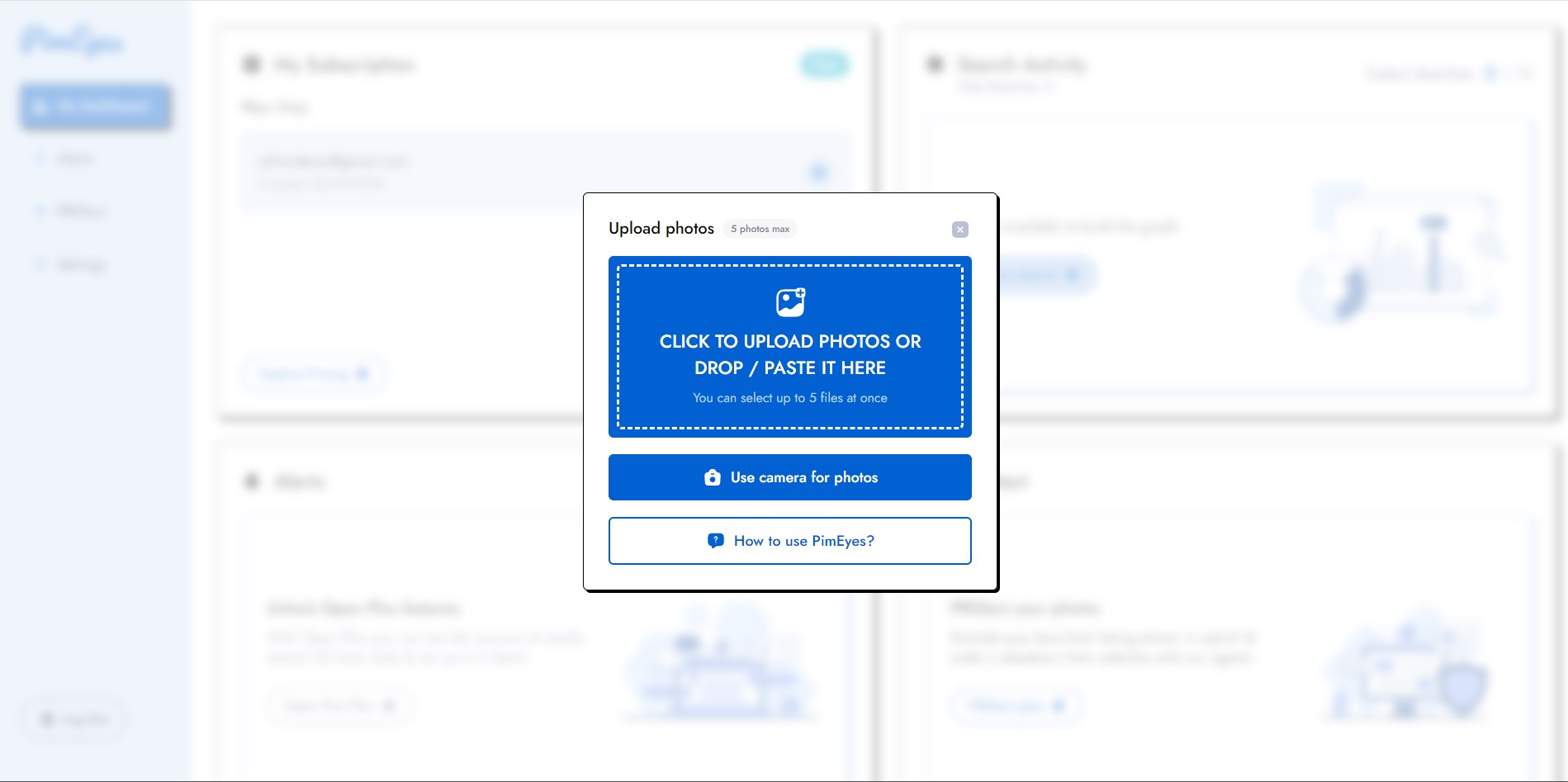Click the 'Upload photos' dialog title
The height and width of the screenshot is (782, 1568).
[661, 229]
